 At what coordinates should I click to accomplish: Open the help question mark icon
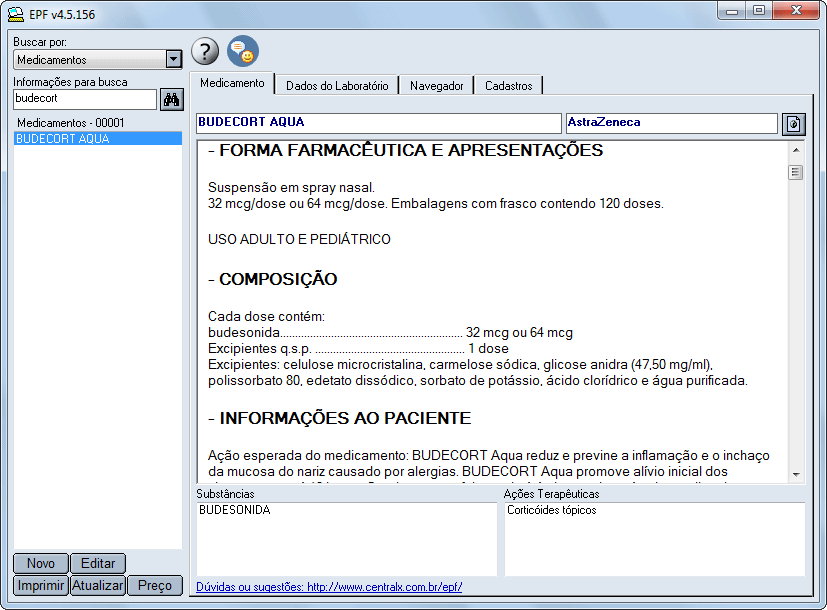pyautogui.click(x=205, y=51)
